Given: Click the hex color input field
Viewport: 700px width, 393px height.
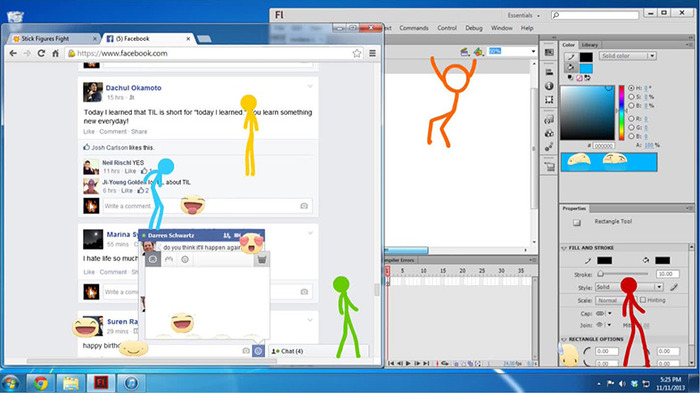Looking at the screenshot, I should tap(604, 146).
